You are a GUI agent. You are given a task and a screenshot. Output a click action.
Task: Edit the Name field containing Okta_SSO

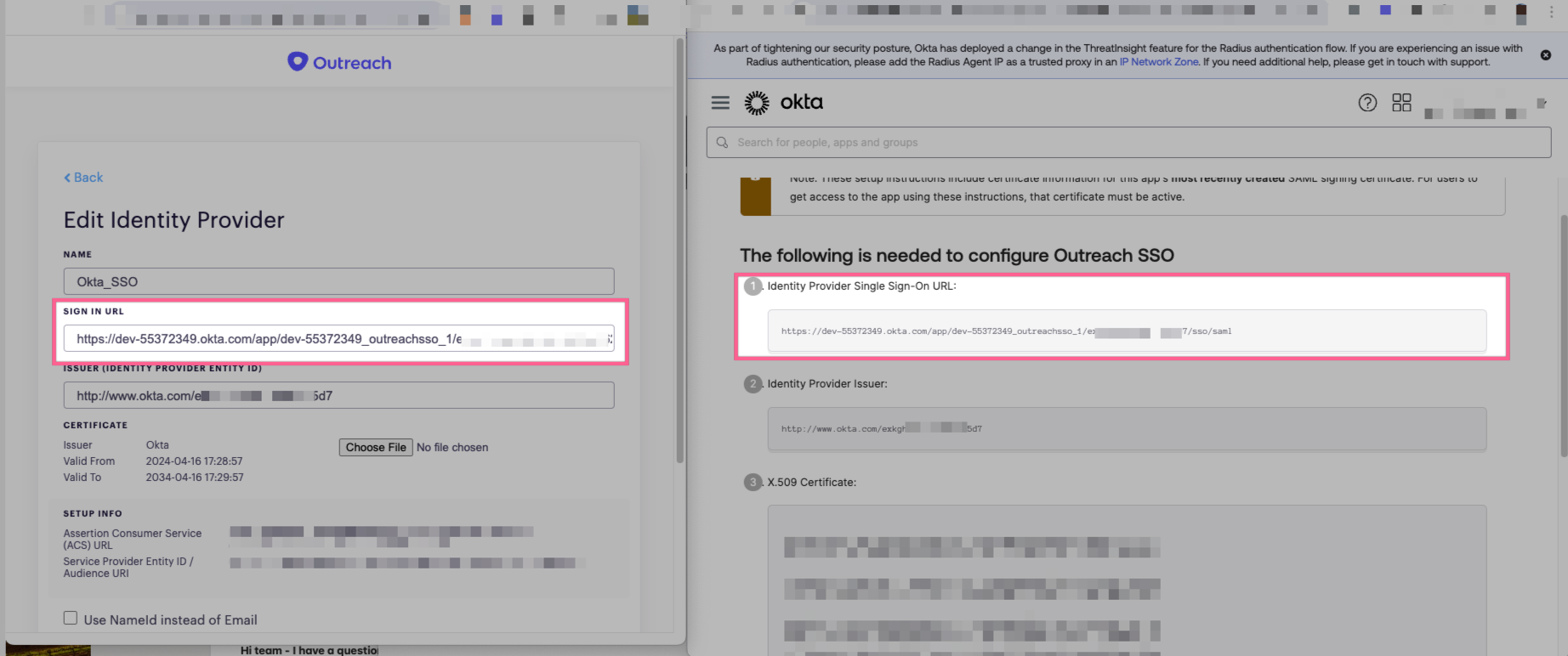[338, 281]
